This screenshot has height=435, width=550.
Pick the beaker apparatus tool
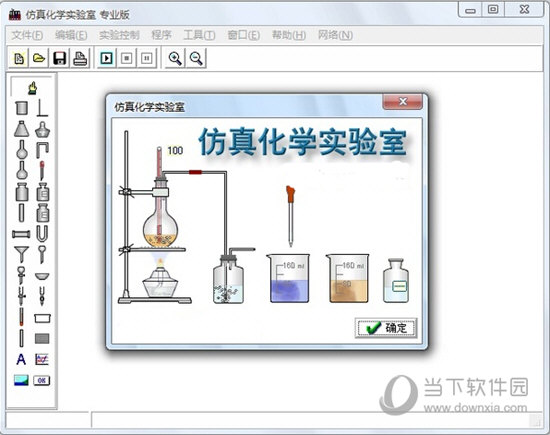21,108
